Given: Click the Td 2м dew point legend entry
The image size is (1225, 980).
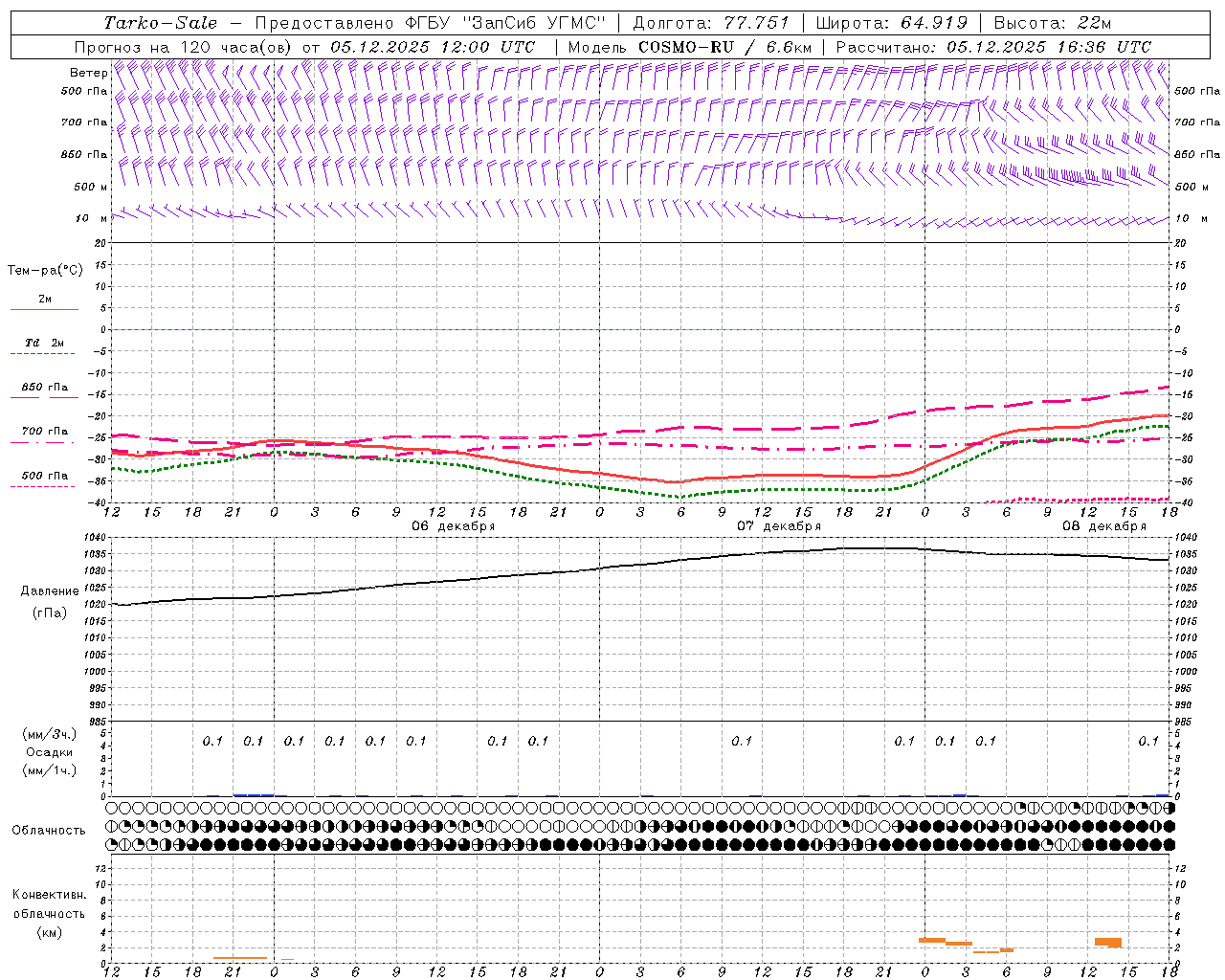Looking at the screenshot, I should coord(44,346).
